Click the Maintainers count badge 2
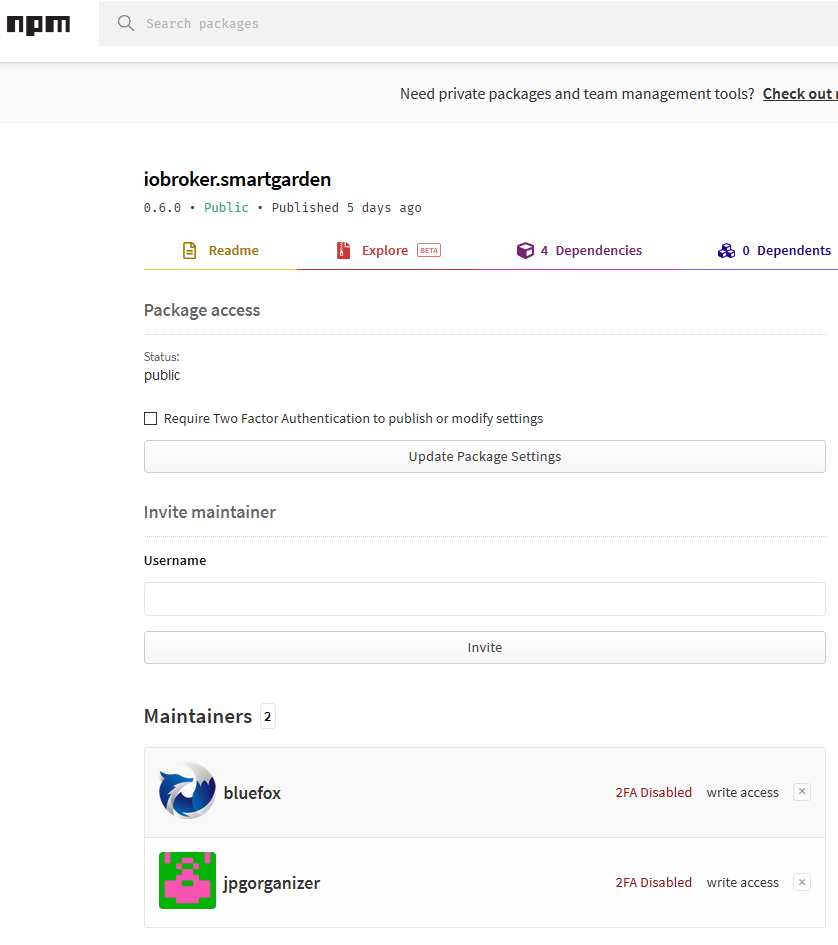Viewport: 838px width, 945px height. 268,716
